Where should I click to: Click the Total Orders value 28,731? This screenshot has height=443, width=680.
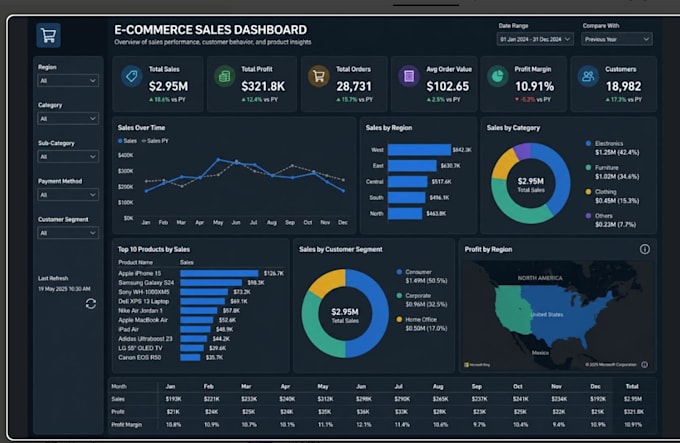(x=354, y=86)
